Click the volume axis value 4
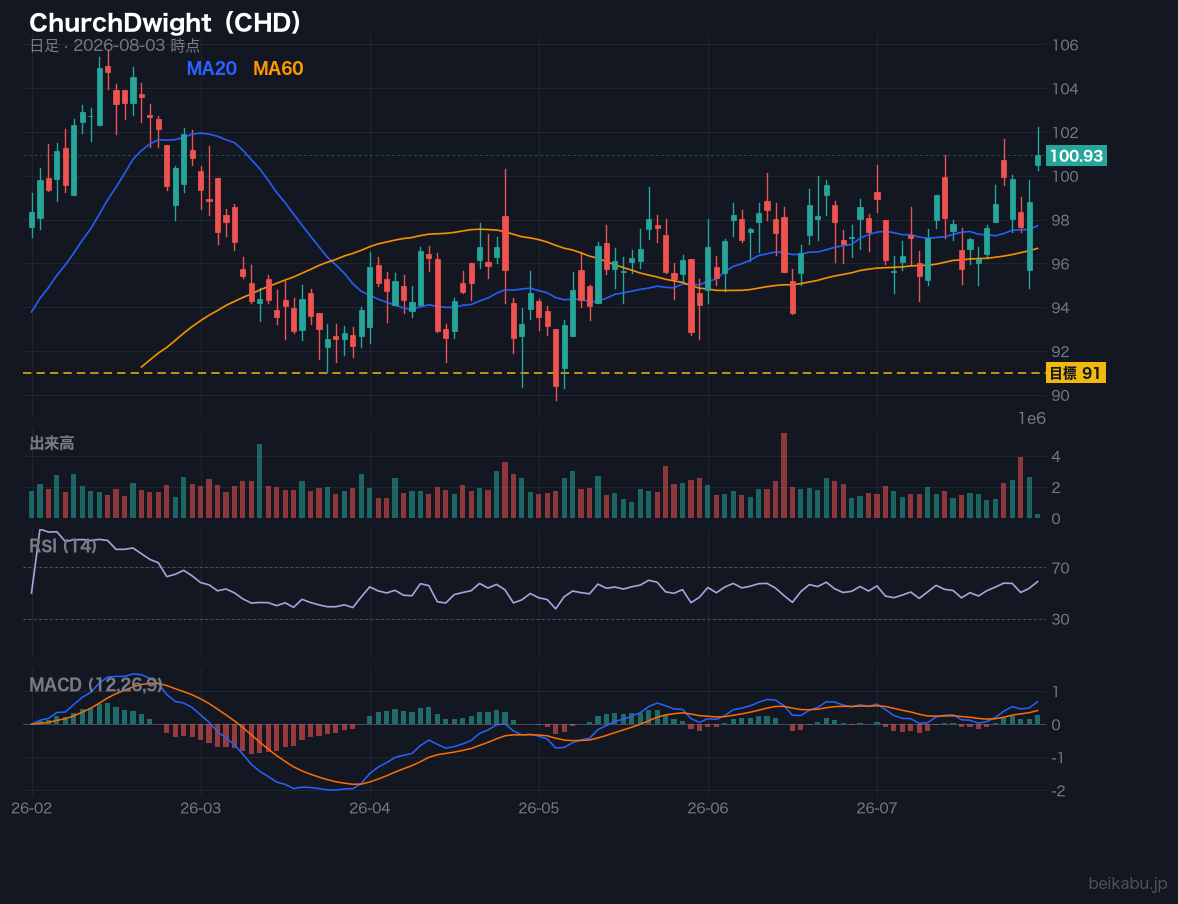Screen dimensions: 1178x904 [1056, 457]
